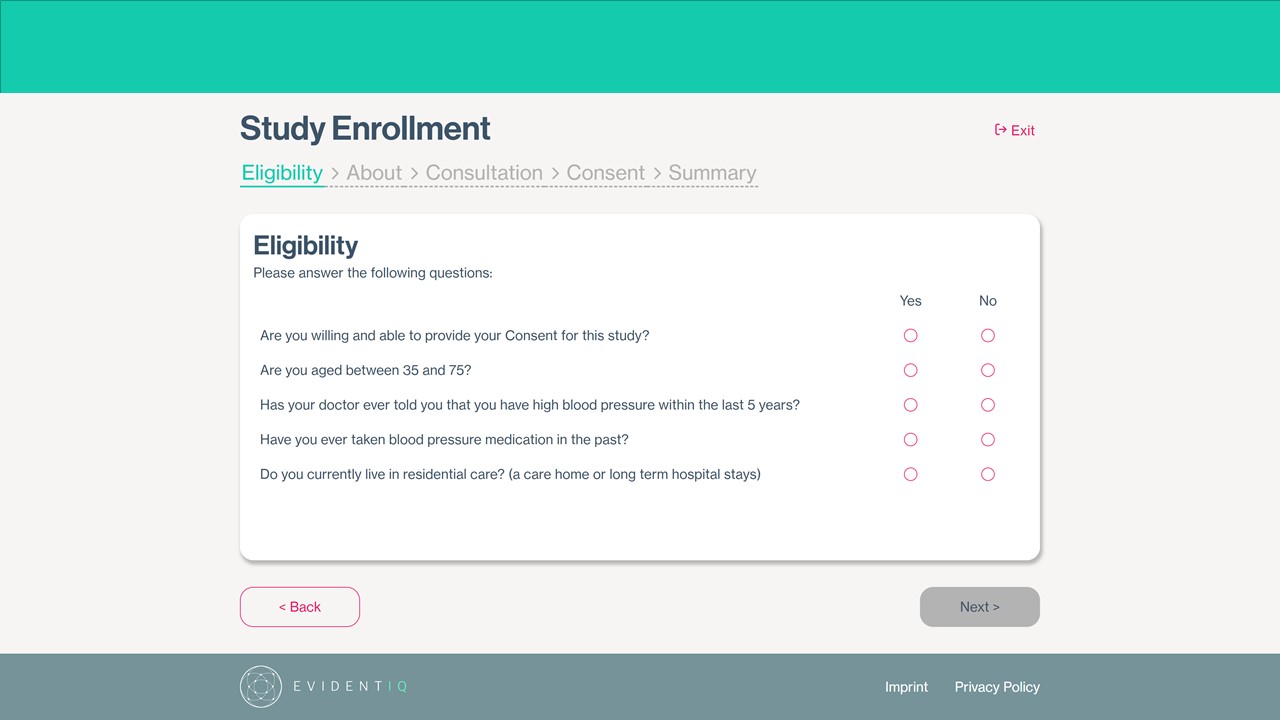The width and height of the screenshot is (1280, 720).
Task: Open the Consultation step
Action: [x=484, y=172]
